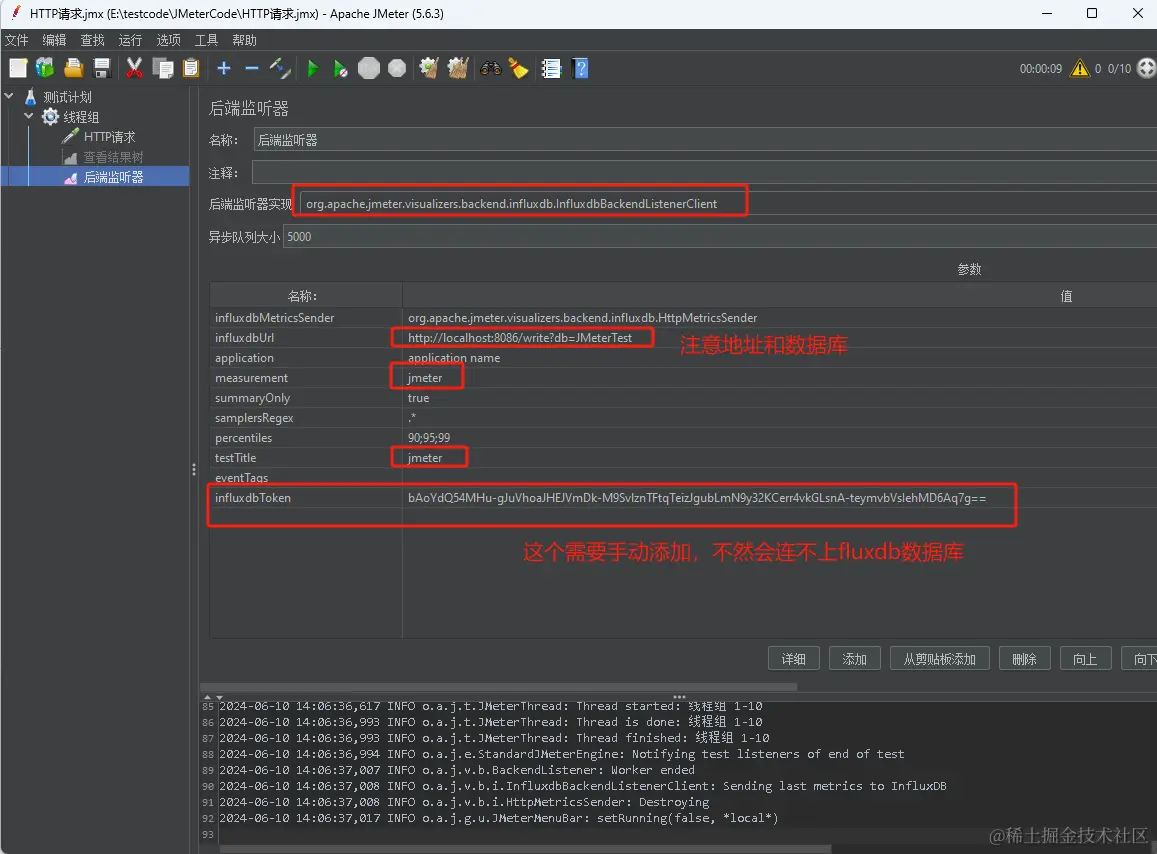Screen dimensions: 1157x854
Task: Start the test with the green arrow
Action: pyautogui.click(x=312, y=69)
